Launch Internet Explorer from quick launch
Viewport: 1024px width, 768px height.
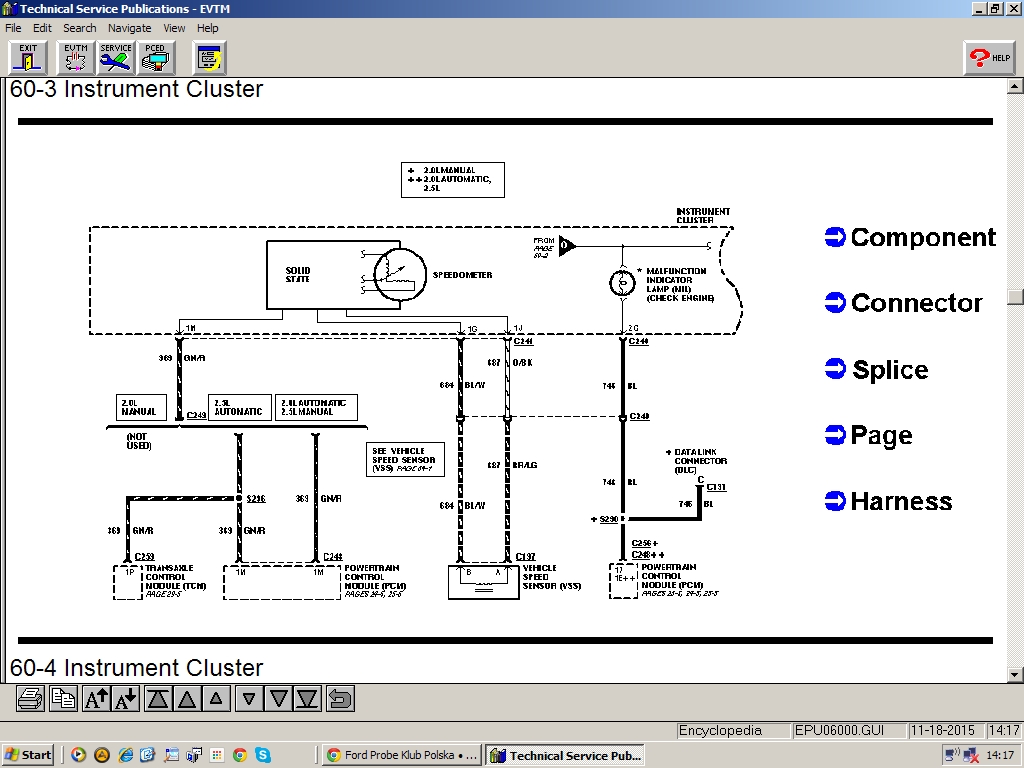click(125, 755)
